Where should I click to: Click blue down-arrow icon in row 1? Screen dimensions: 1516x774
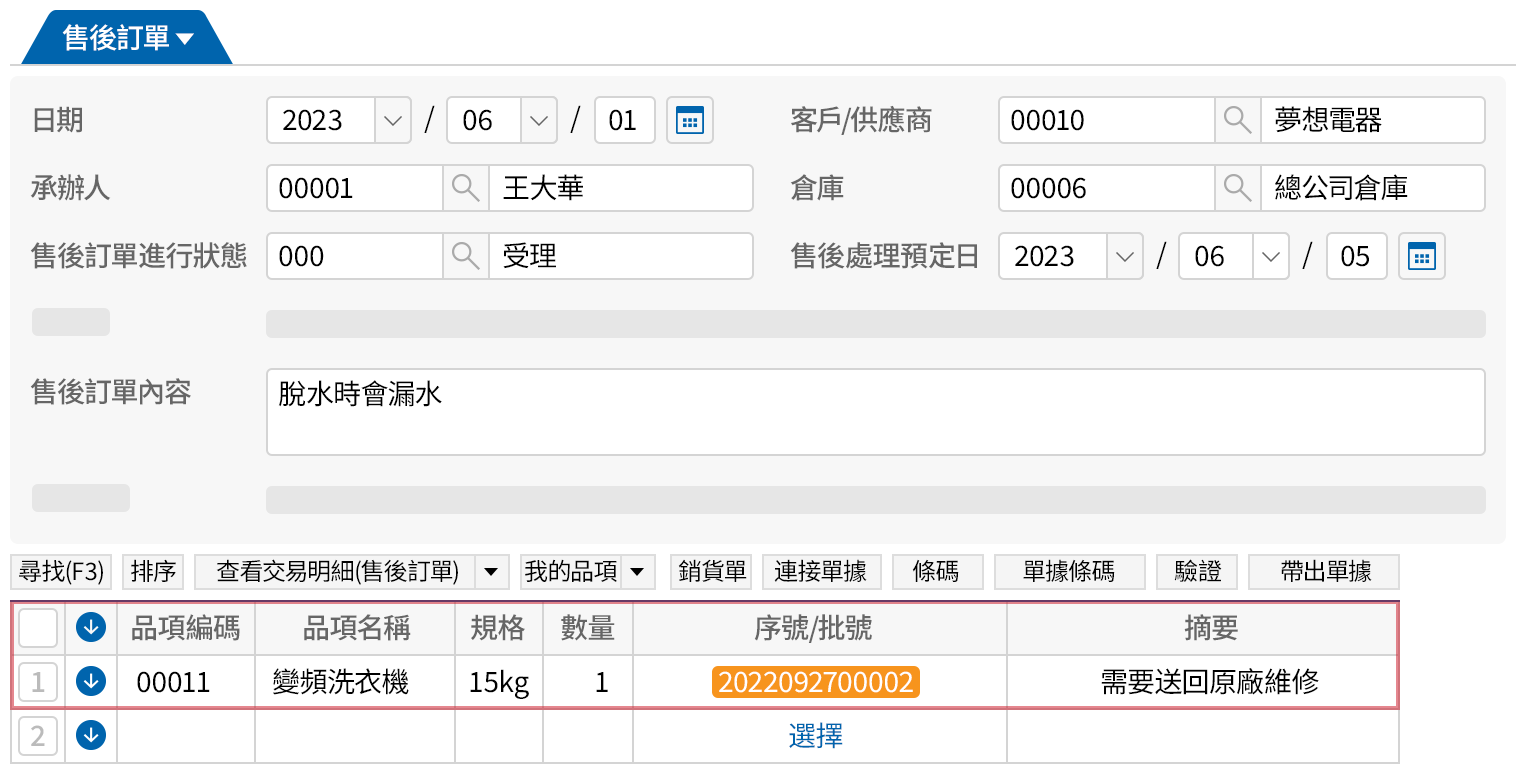(91, 682)
